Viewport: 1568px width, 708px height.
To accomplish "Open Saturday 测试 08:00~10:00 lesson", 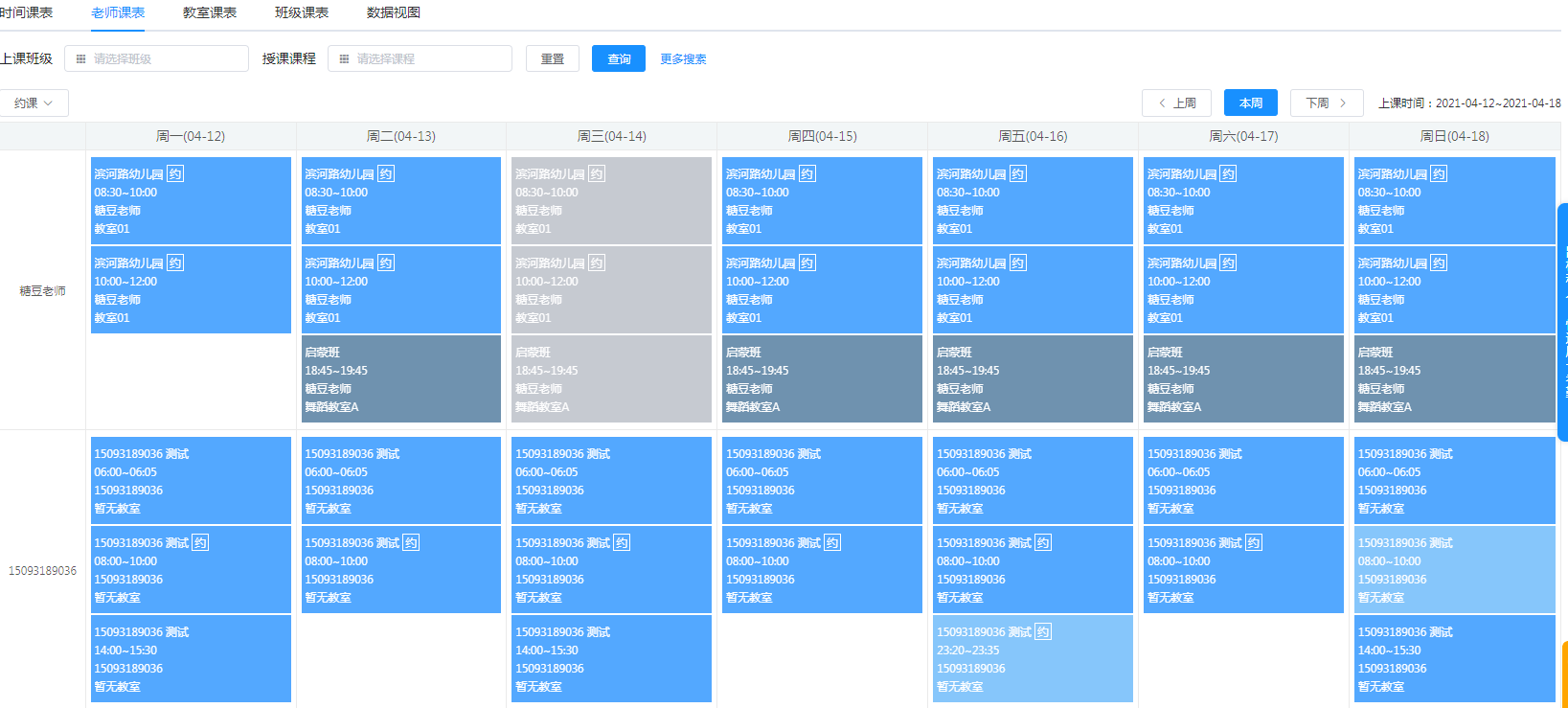I will click(x=1244, y=569).
